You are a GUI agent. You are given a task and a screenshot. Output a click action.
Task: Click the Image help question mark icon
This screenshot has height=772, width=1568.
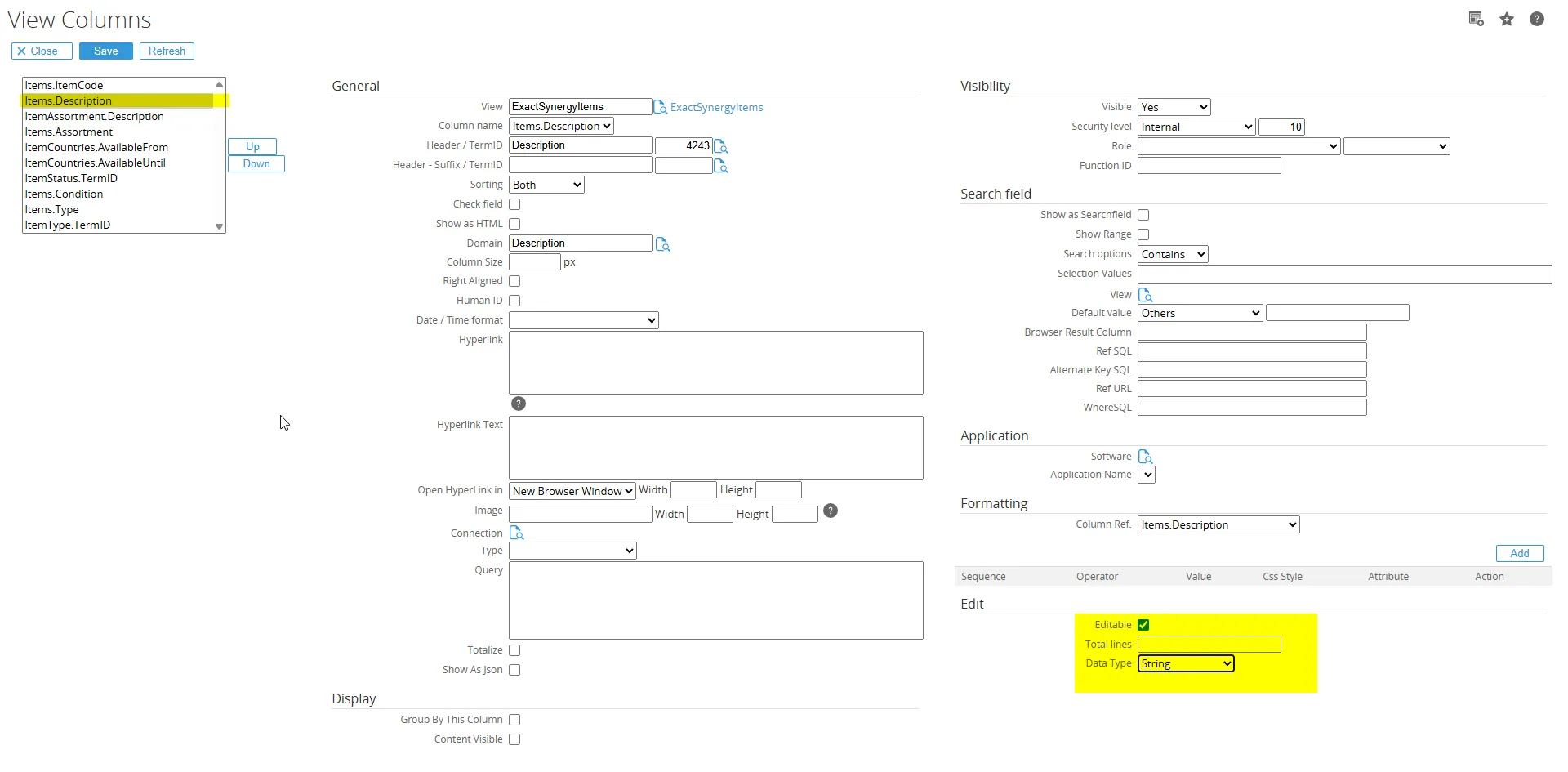click(x=830, y=511)
